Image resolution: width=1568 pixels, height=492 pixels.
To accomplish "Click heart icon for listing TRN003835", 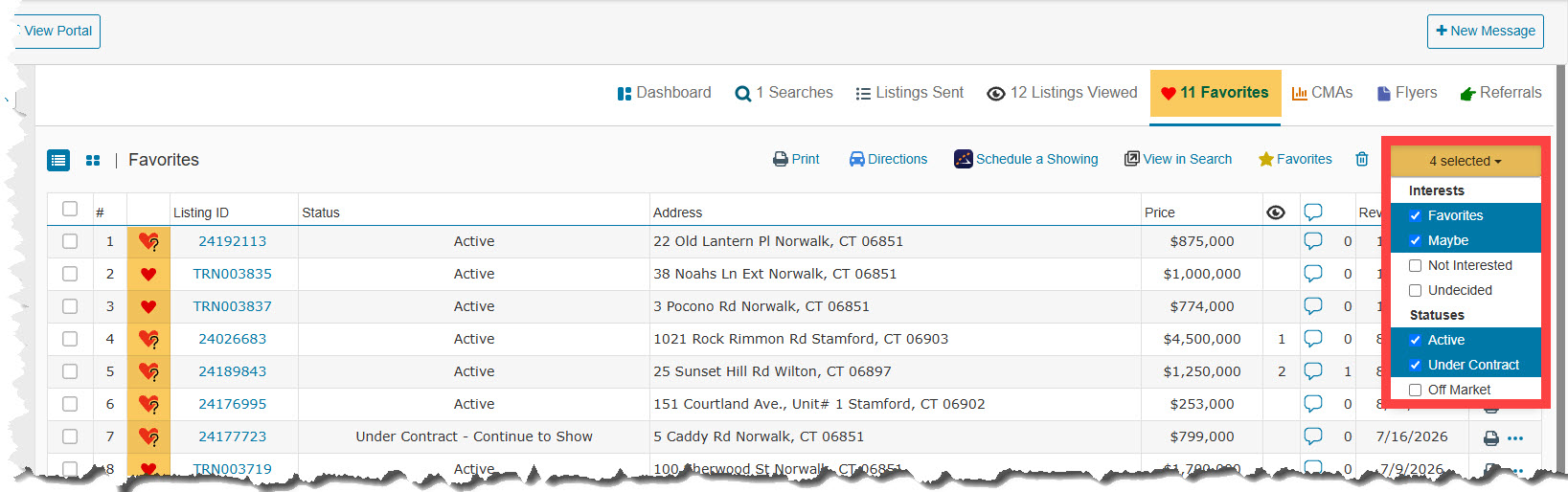I will pos(148,274).
